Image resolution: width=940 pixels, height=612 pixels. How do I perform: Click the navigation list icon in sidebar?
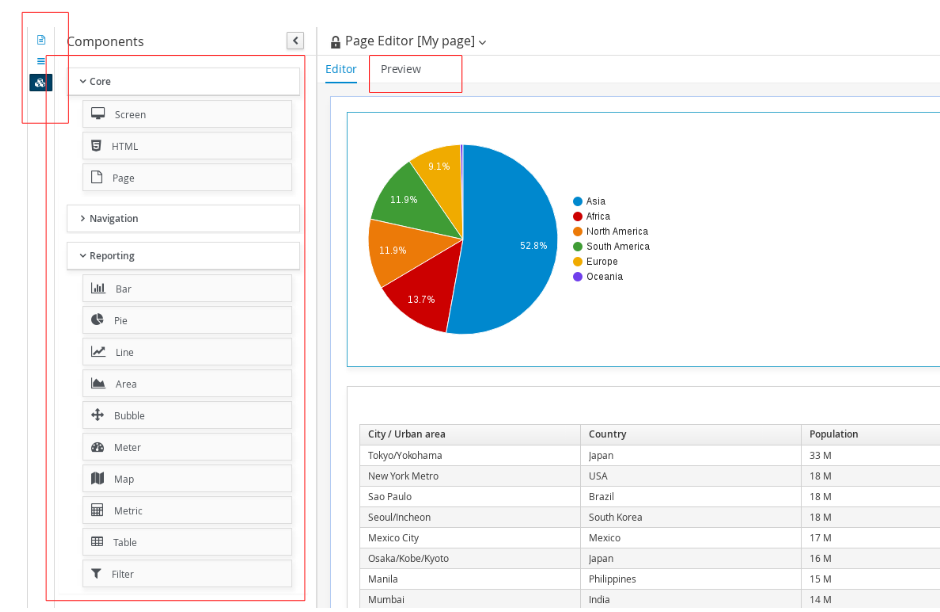coord(41,61)
